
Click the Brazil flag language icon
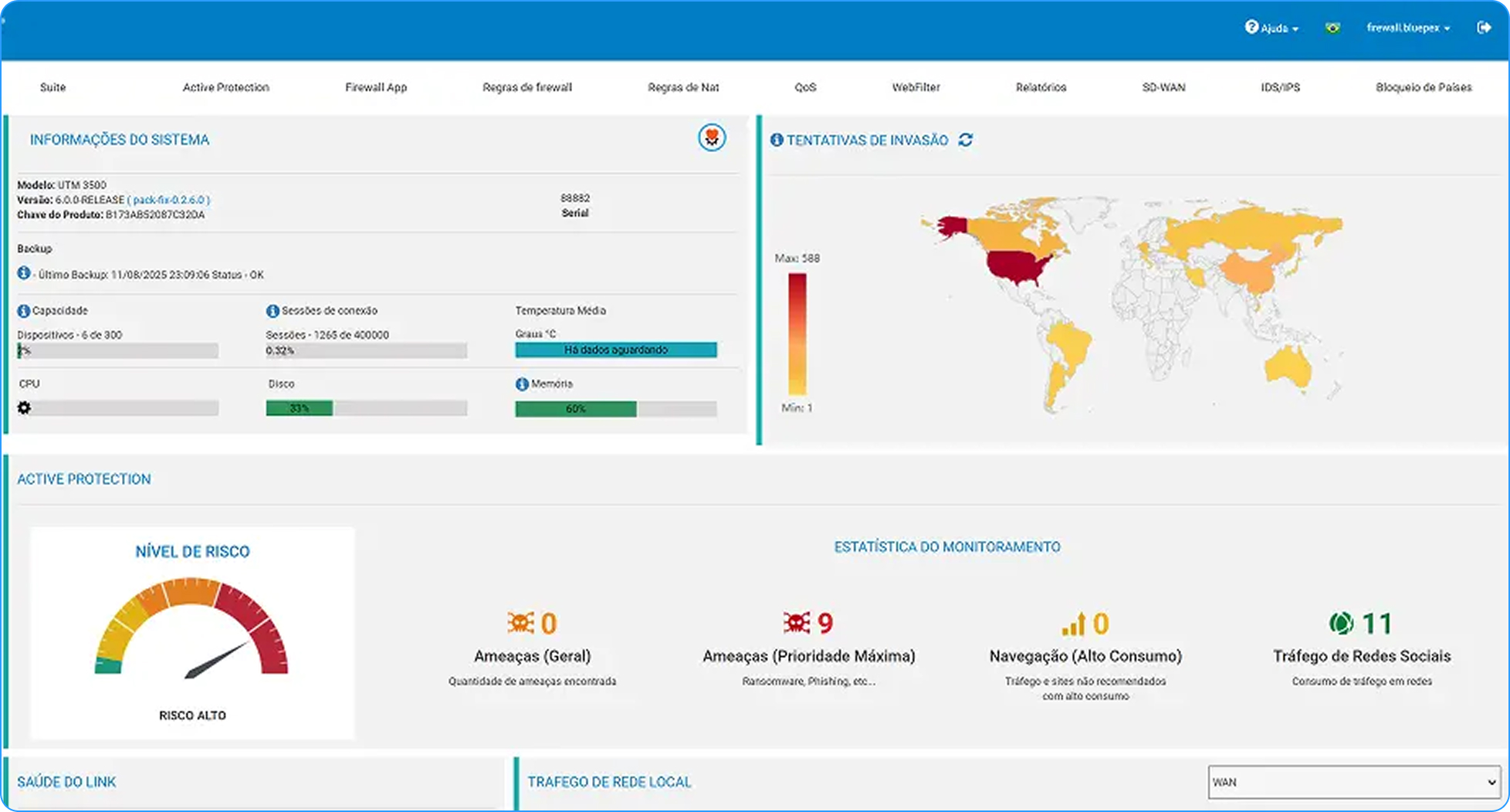pyautogui.click(x=1332, y=28)
